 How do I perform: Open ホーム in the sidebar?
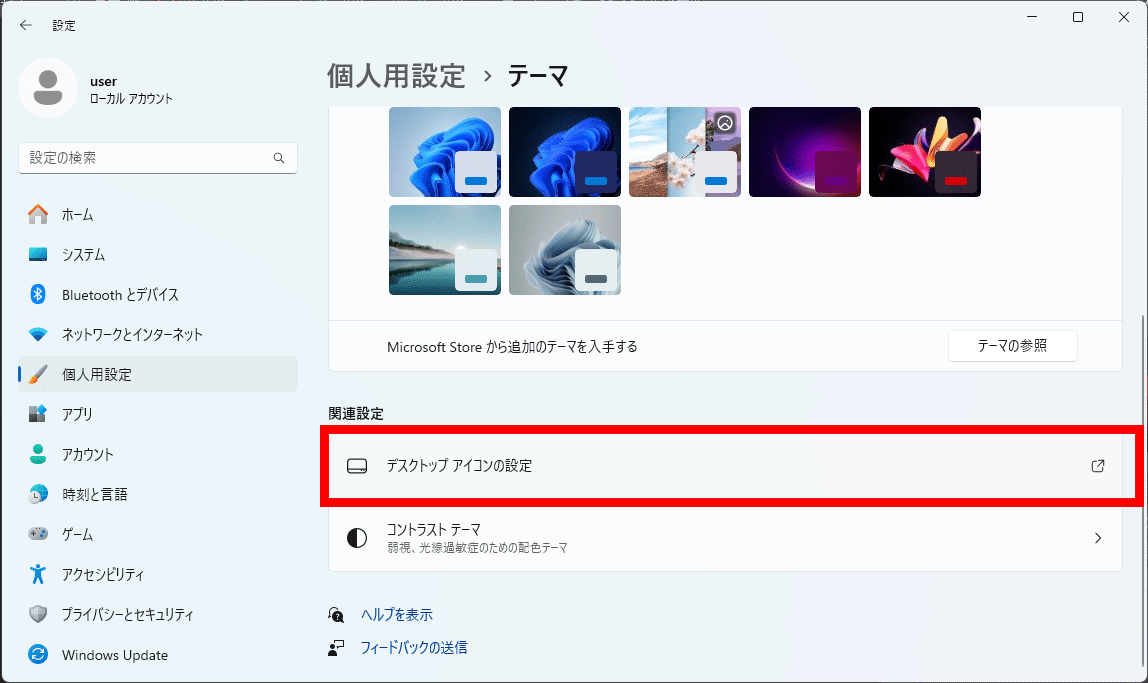click(x=157, y=214)
